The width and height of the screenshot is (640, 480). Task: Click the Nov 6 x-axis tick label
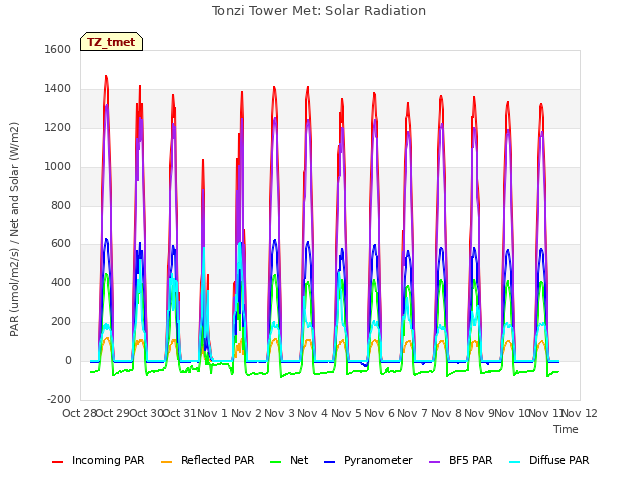pos(380,413)
